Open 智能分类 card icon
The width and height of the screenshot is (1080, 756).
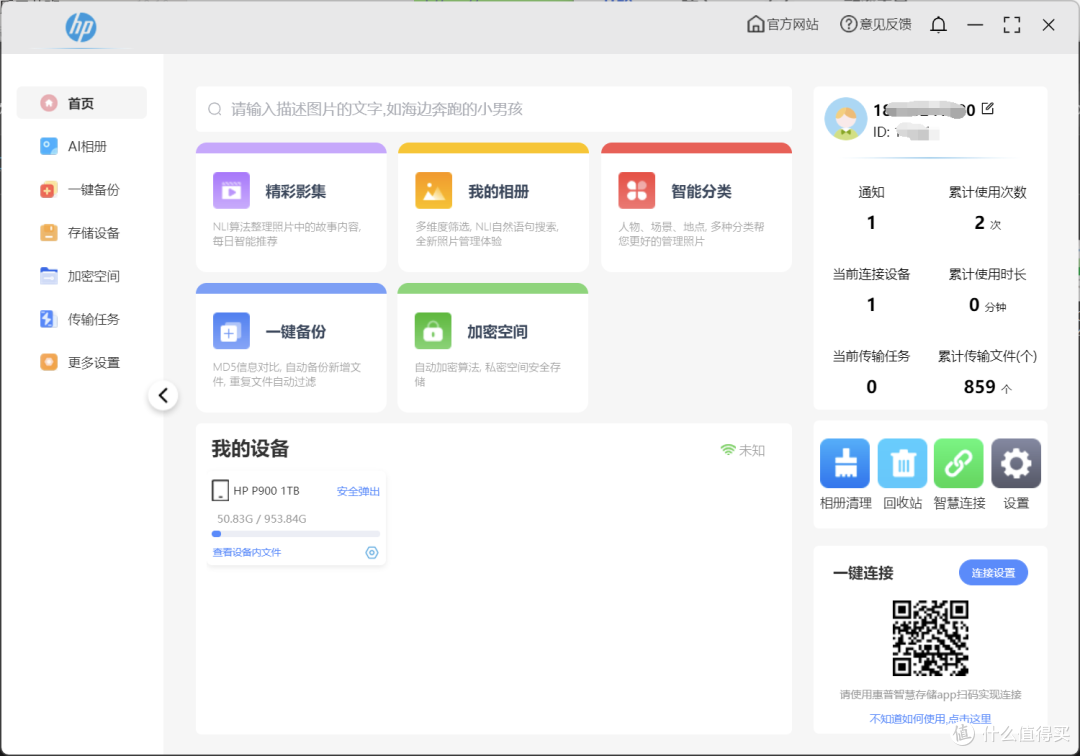coord(636,191)
